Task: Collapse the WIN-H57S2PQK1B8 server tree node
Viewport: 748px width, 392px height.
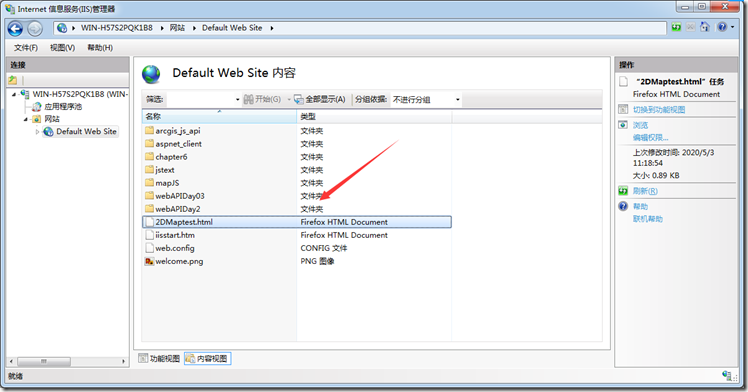Action: [14, 94]
